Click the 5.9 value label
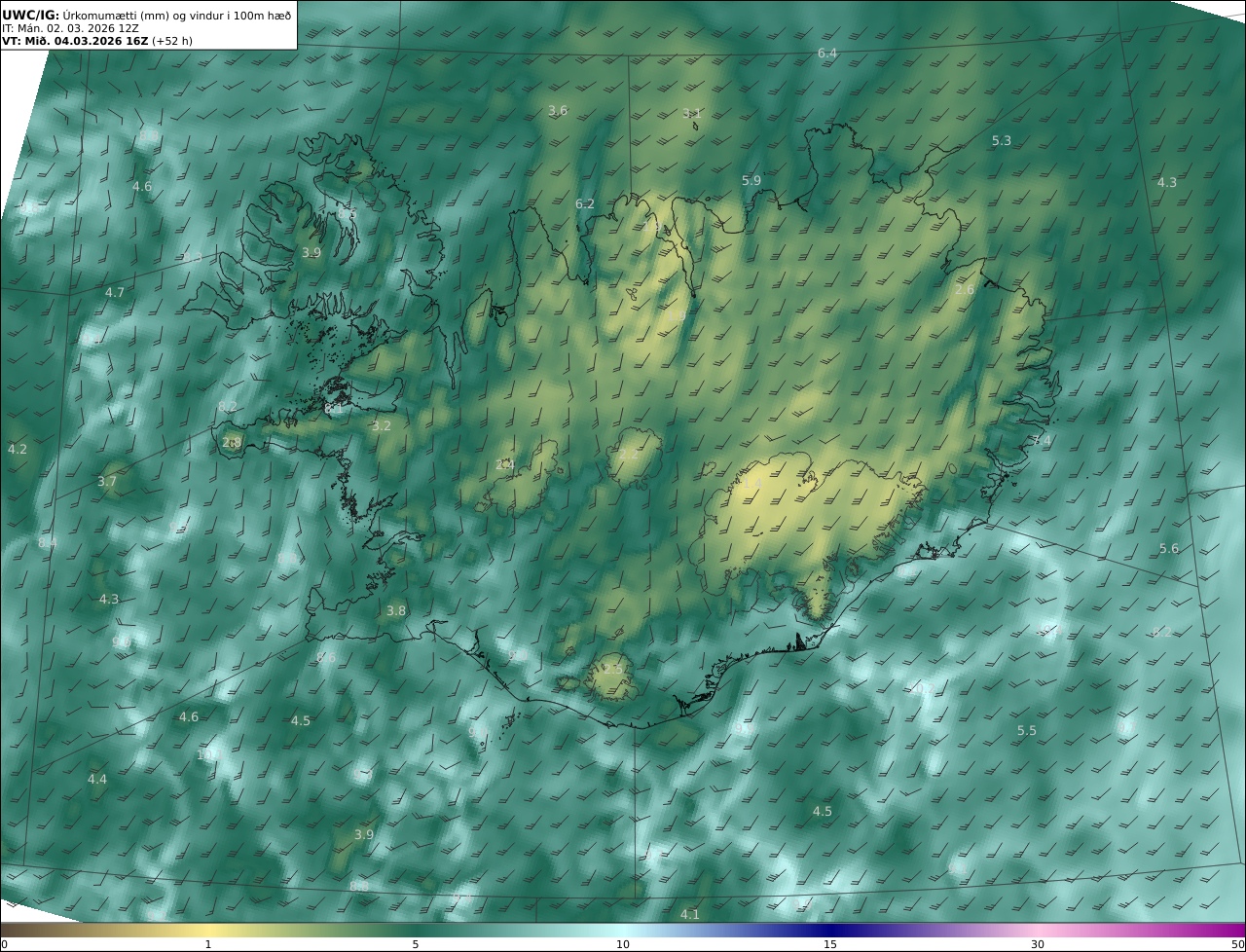1246x952 pixels. click(x=751, y=181)
